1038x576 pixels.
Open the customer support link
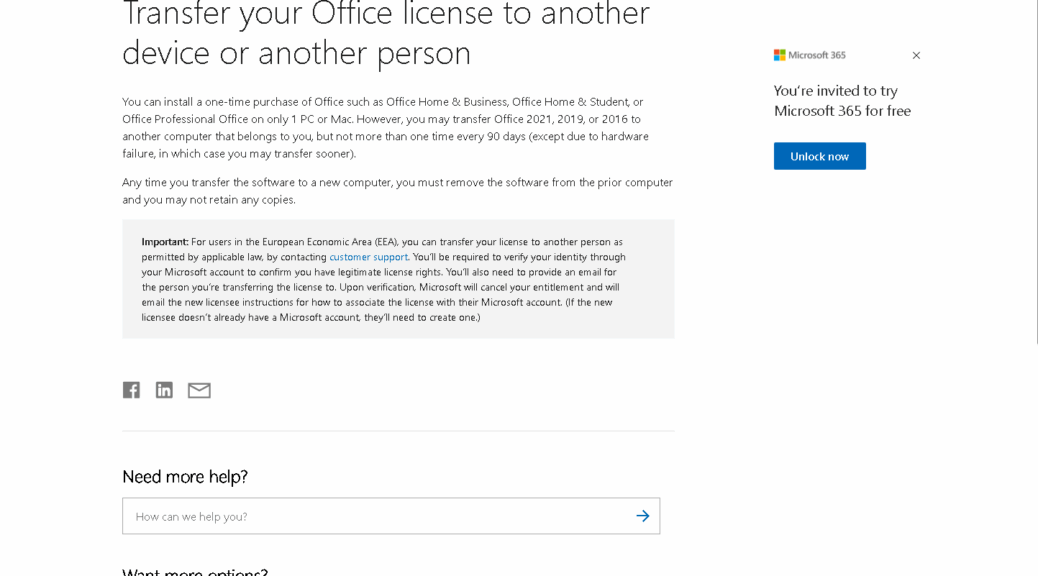coord(369,257)
